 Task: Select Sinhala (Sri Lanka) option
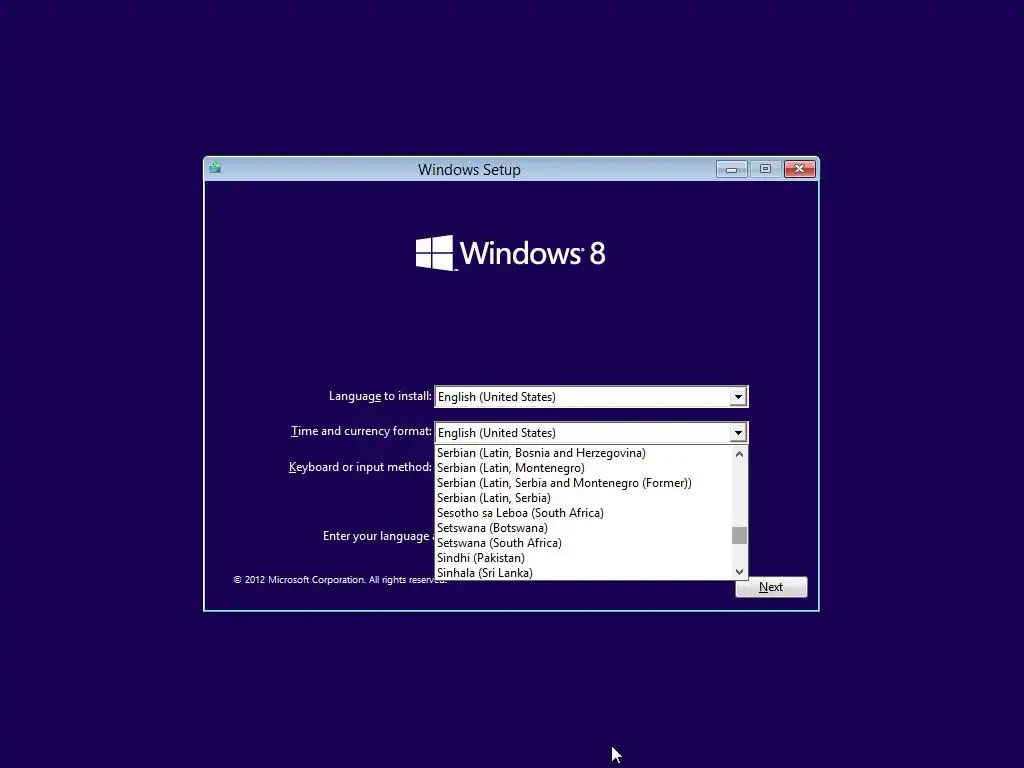pyautogui.click(x=584, y=573)
